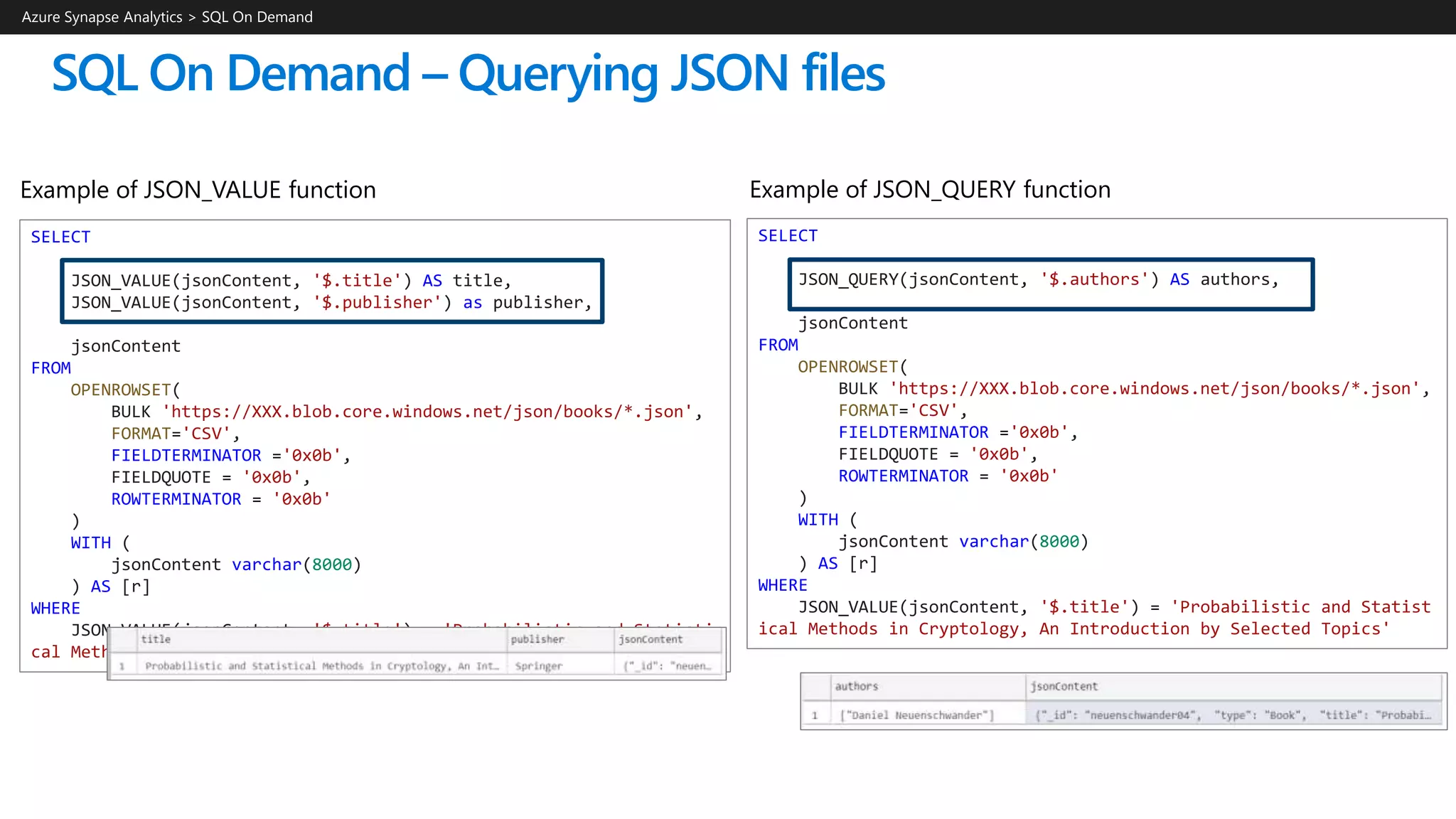The width and height of the screenshot is (1456, 819).
Task: Click the 'Azure Synapse Analytics' breadcrumb text
Action: pos(102,17)
